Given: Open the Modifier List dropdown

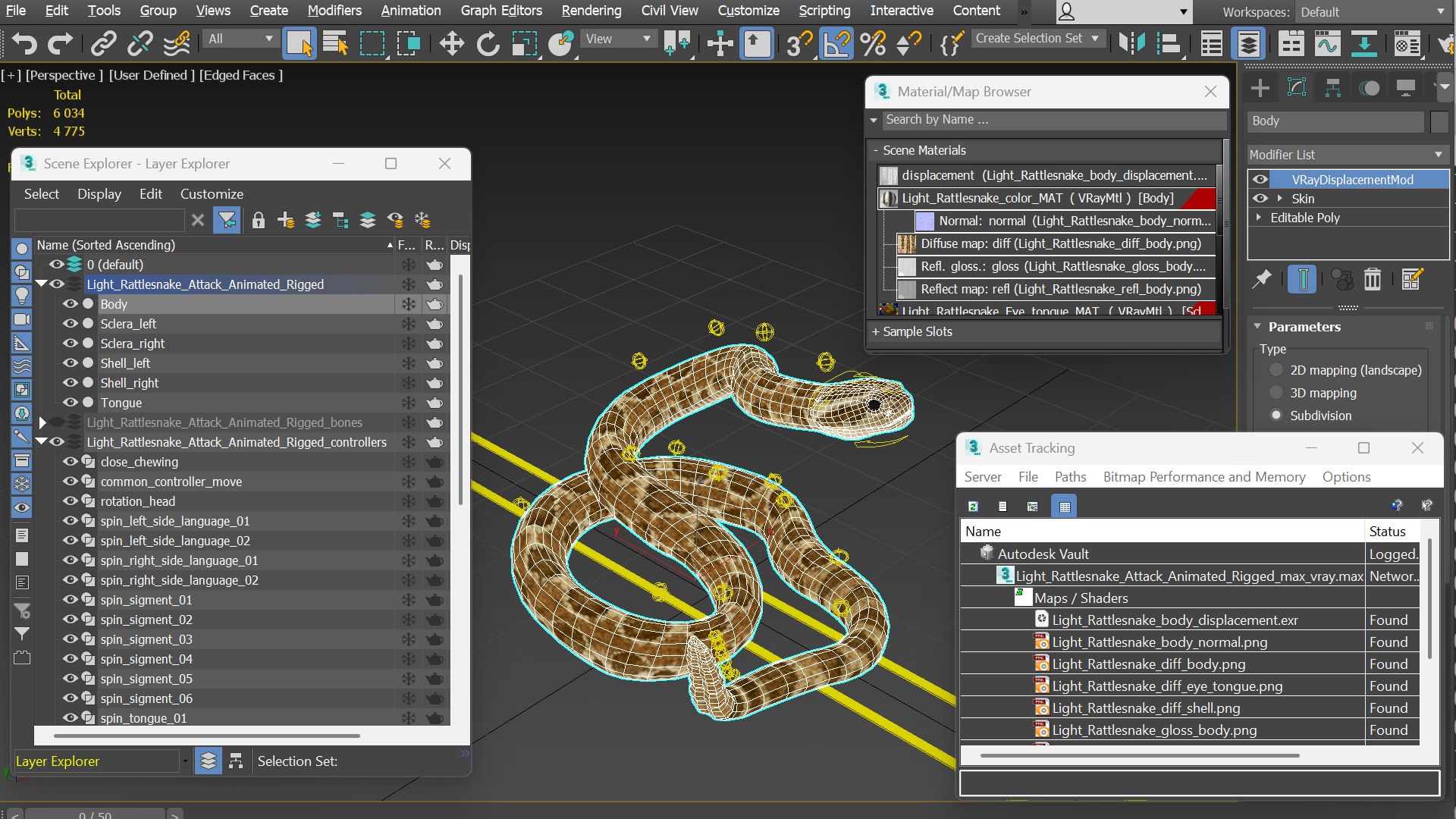Looking at the screenshot, I should click(x=1348, y=154).
